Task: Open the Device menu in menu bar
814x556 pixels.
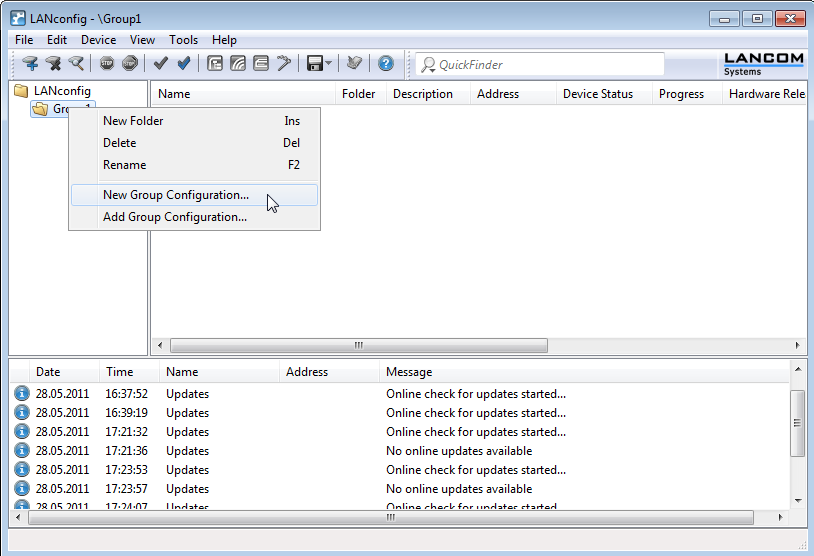Action: pyautogui.click(x=98, y=40)
